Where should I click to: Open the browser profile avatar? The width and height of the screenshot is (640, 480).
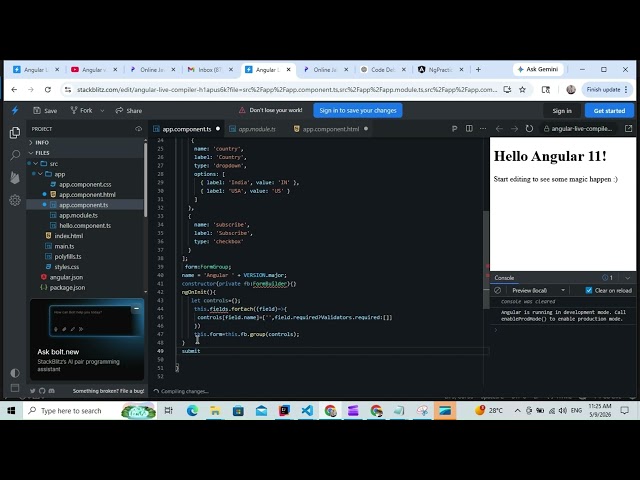tap(571, 89)
